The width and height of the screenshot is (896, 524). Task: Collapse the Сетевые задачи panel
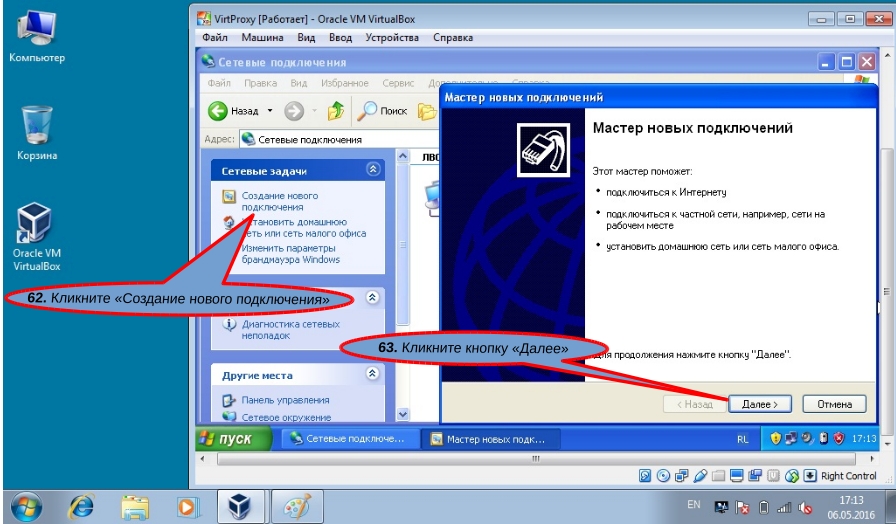373,170
